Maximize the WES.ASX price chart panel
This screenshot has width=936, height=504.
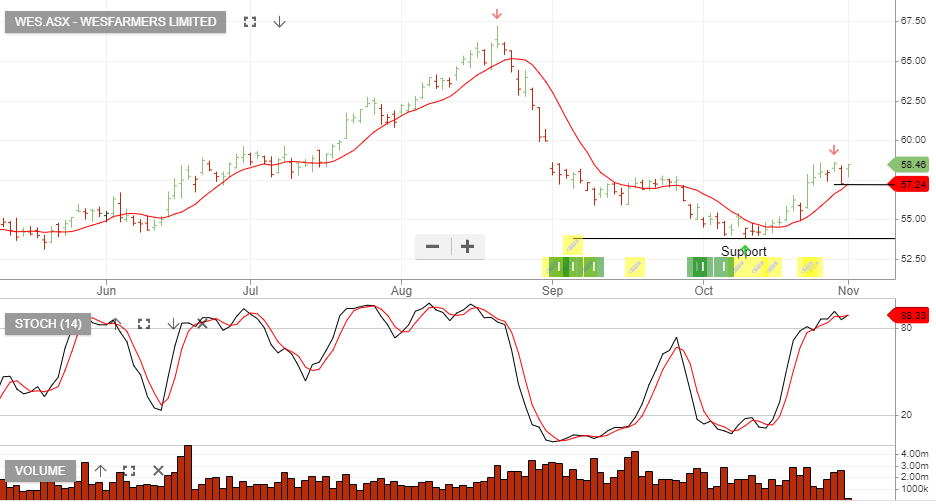coord(250,22)
